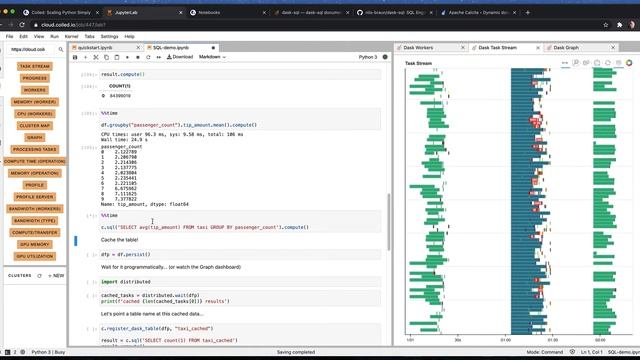640x360 pixels.
Task: Reload the browser page
Action: coord(22,25)
